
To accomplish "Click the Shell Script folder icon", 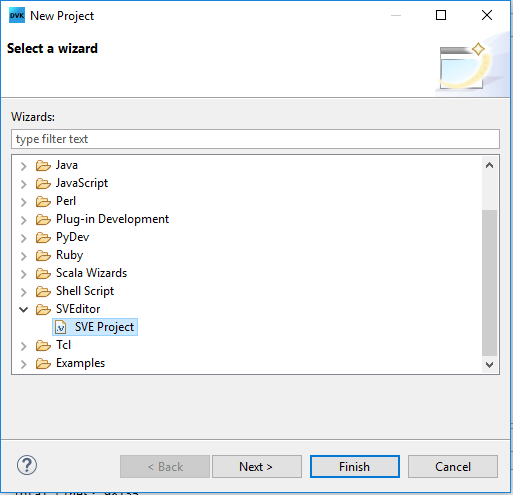I will (x=43, y=292).
